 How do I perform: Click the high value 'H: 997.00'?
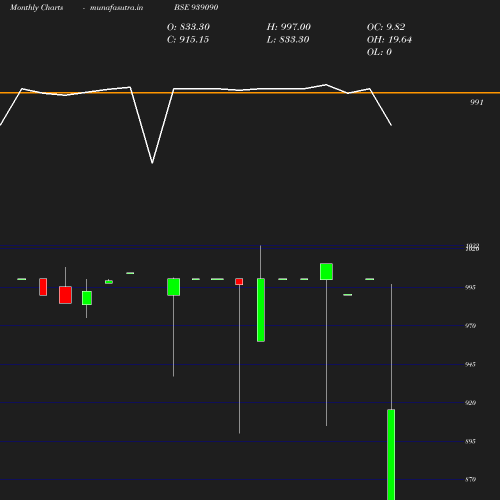(288, 27)
